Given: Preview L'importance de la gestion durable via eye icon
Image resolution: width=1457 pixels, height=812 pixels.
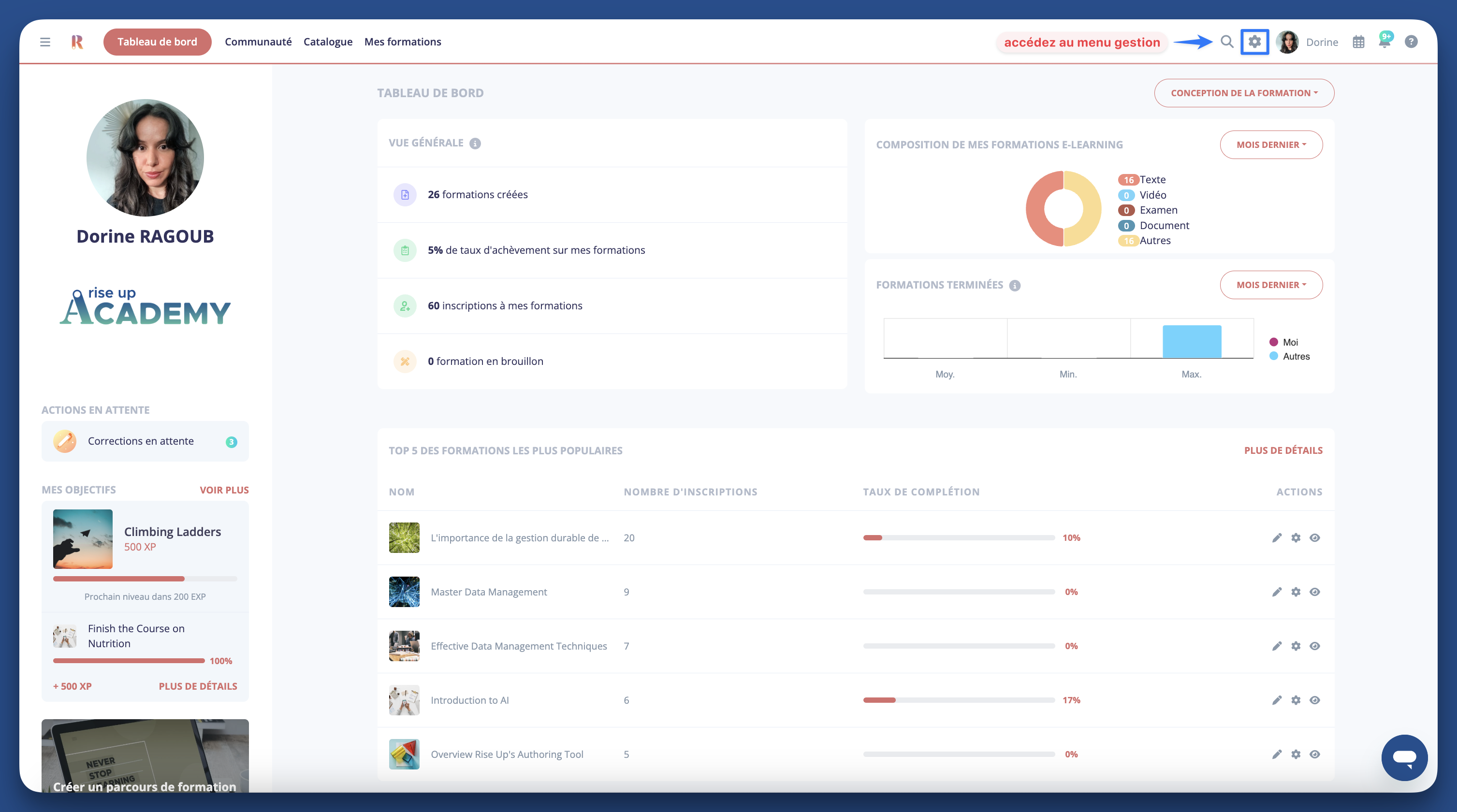Looking at the screenshot, I should [x=1314, y=538].
